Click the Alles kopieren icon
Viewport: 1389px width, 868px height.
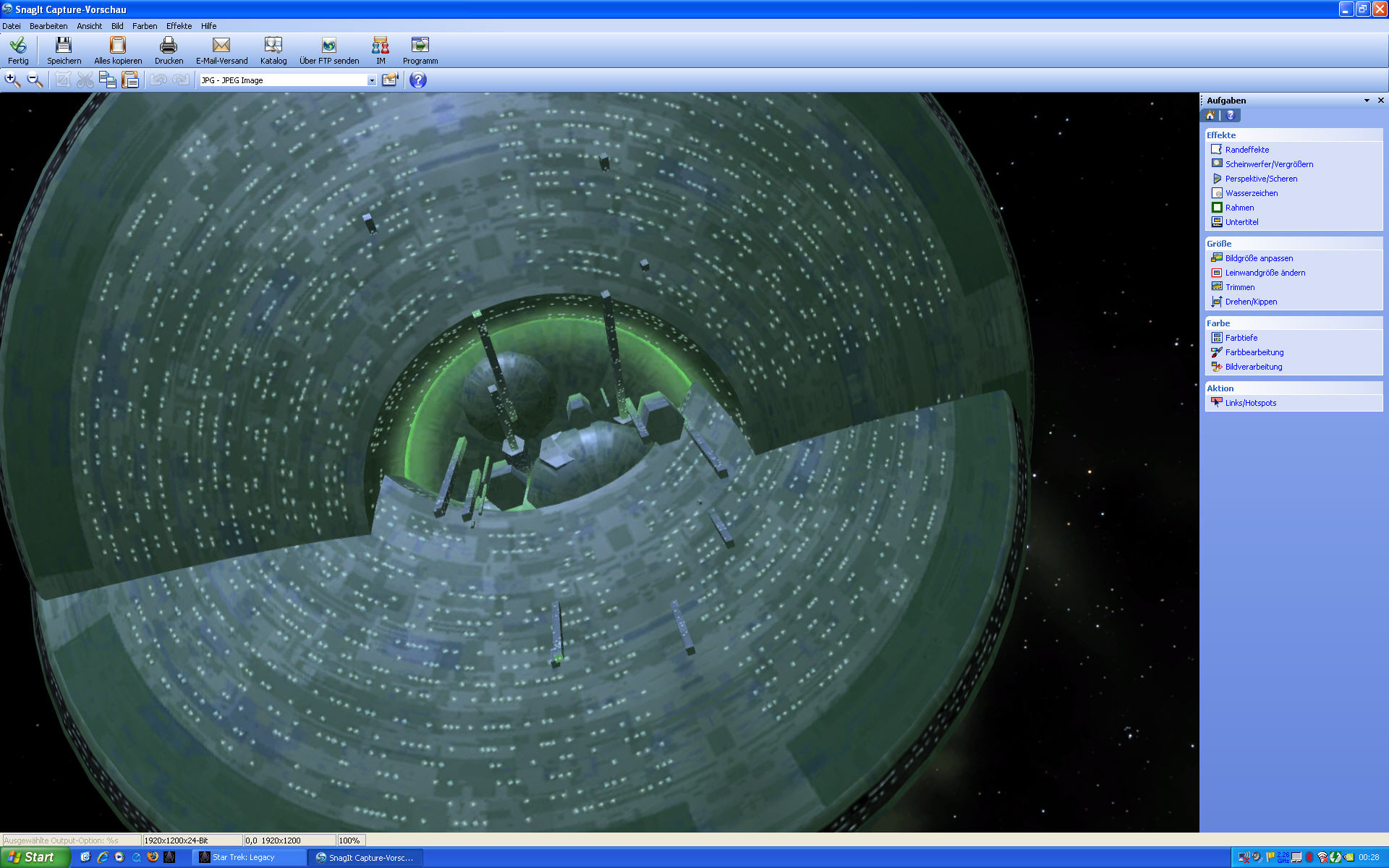tap(118, 46)
